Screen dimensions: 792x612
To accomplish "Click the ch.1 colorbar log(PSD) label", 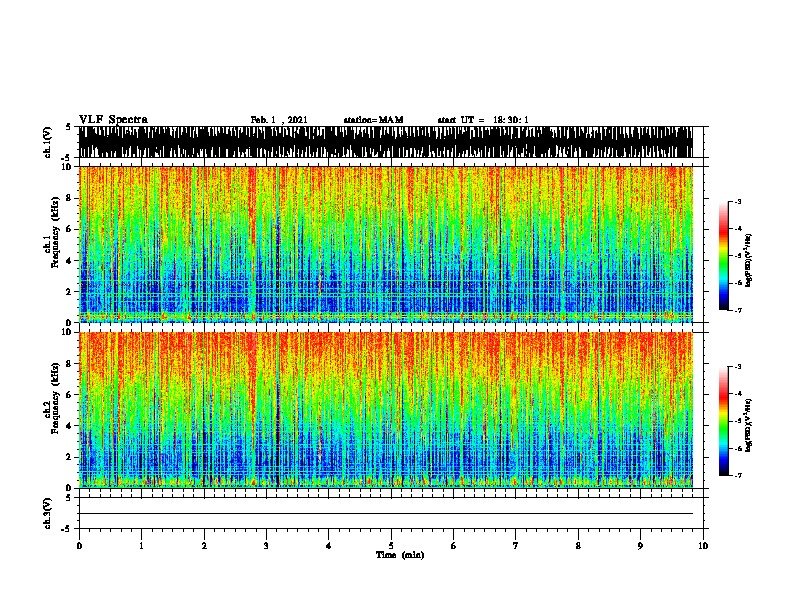I will click(748, 260).
